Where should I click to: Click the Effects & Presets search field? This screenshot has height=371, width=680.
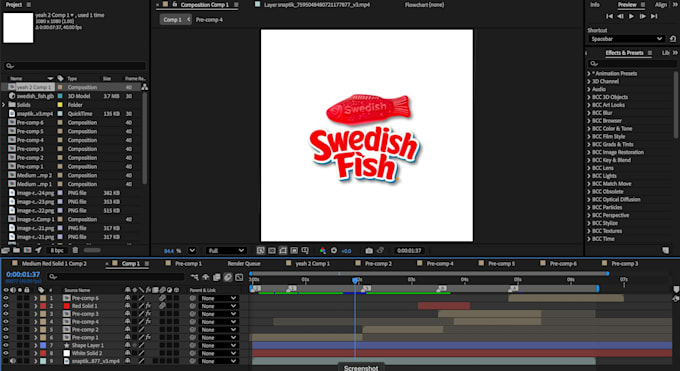pyautogui.click(x=632, y=64)
